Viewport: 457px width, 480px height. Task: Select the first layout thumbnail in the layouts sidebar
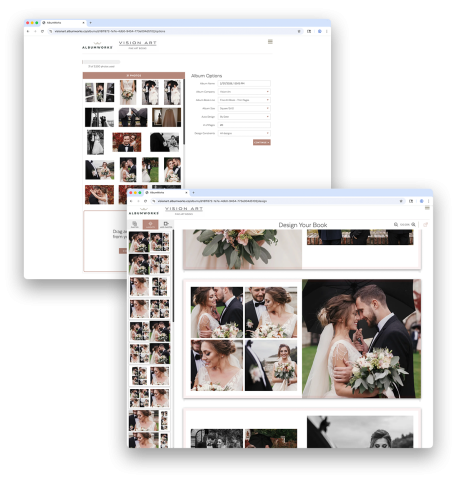point(149,242)
